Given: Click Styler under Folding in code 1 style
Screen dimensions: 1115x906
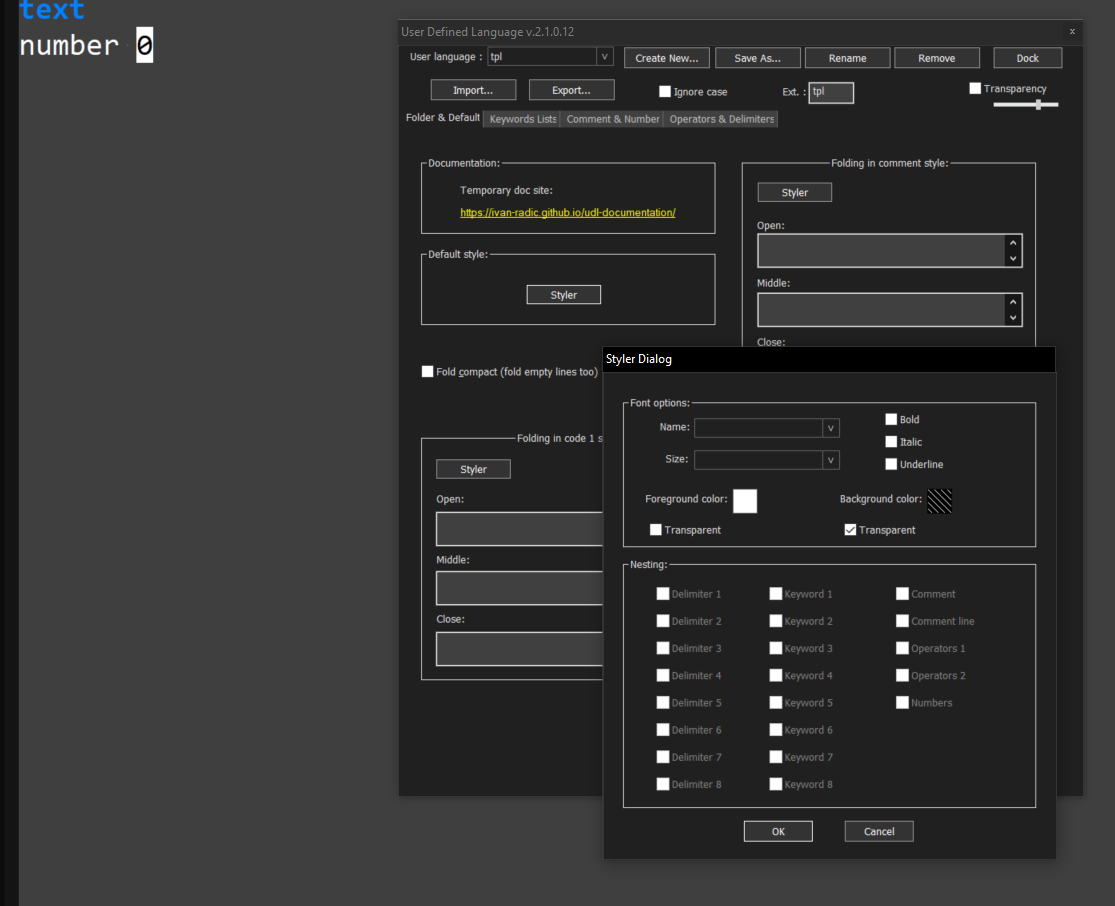Looking at the screenshot, I should (473, 469).
